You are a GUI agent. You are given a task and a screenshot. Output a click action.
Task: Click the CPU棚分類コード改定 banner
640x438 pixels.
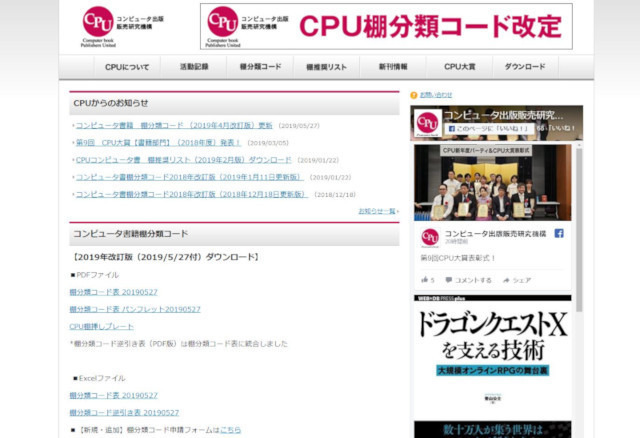pos(386,27)
